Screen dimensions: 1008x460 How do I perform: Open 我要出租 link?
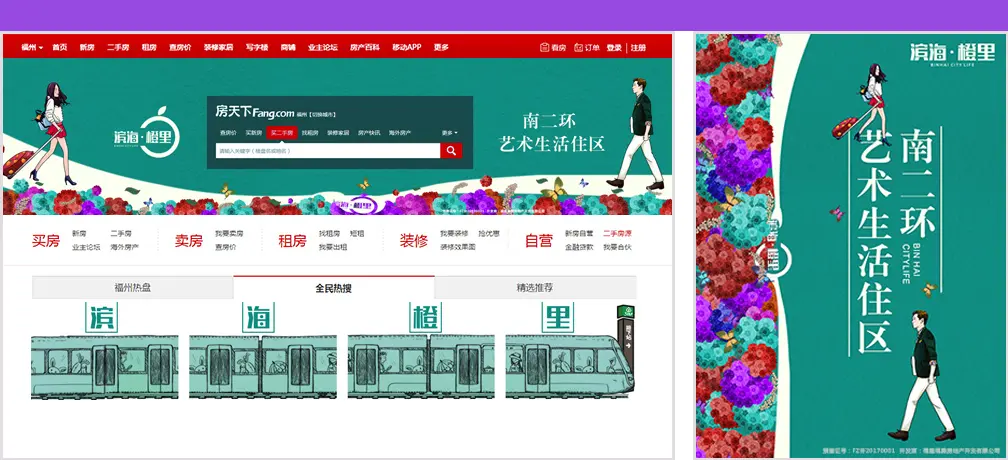coord(332,247)
